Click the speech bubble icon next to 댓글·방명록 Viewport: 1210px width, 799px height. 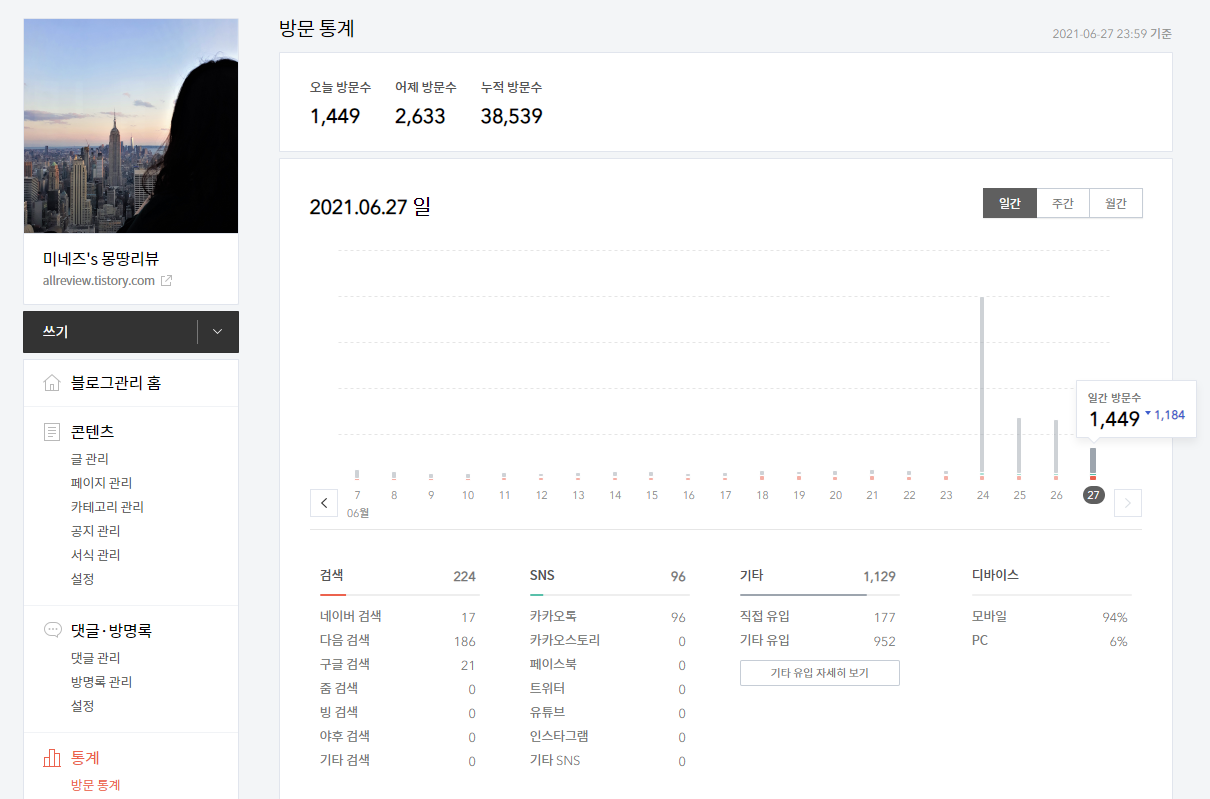(52, 631)
